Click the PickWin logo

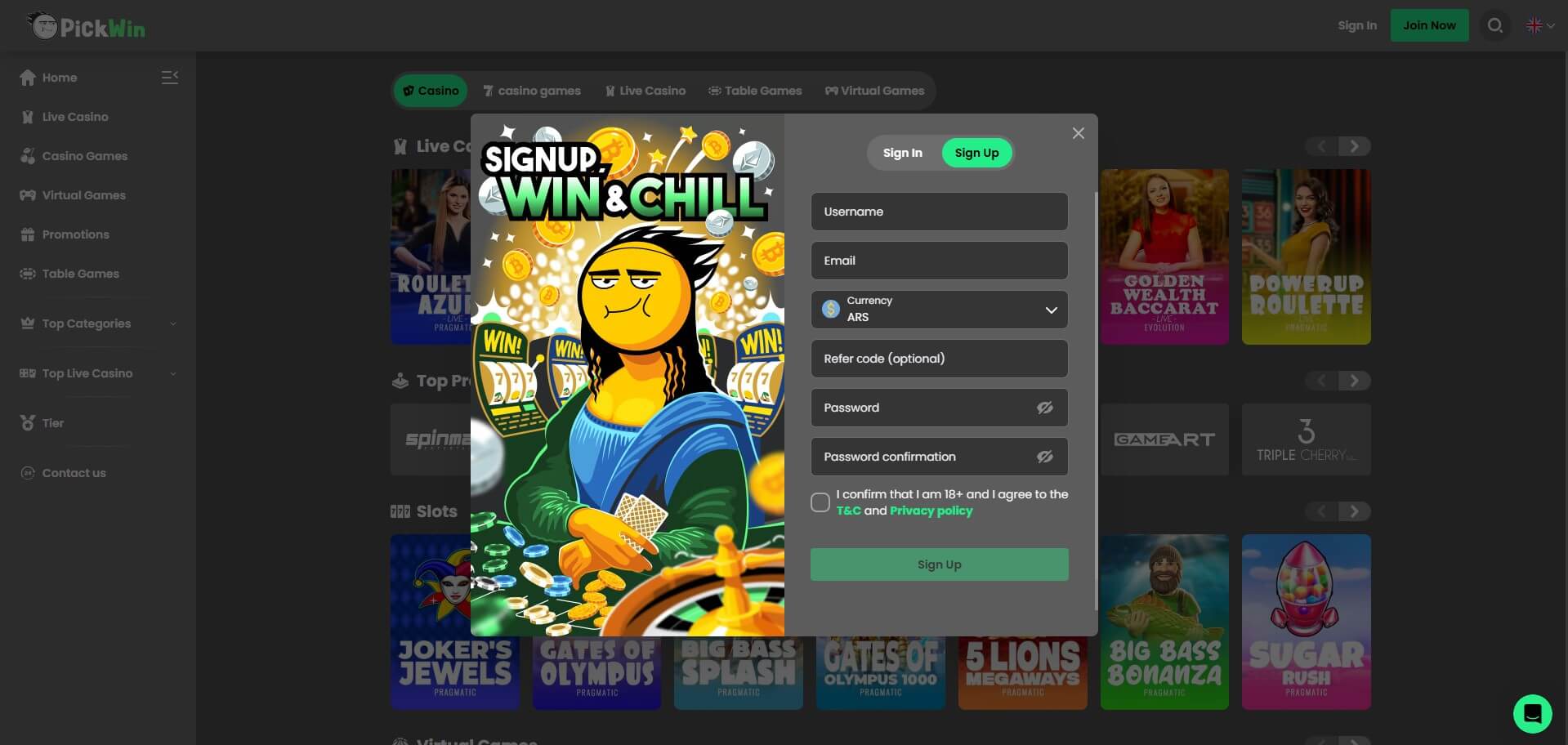pos(86,26)
